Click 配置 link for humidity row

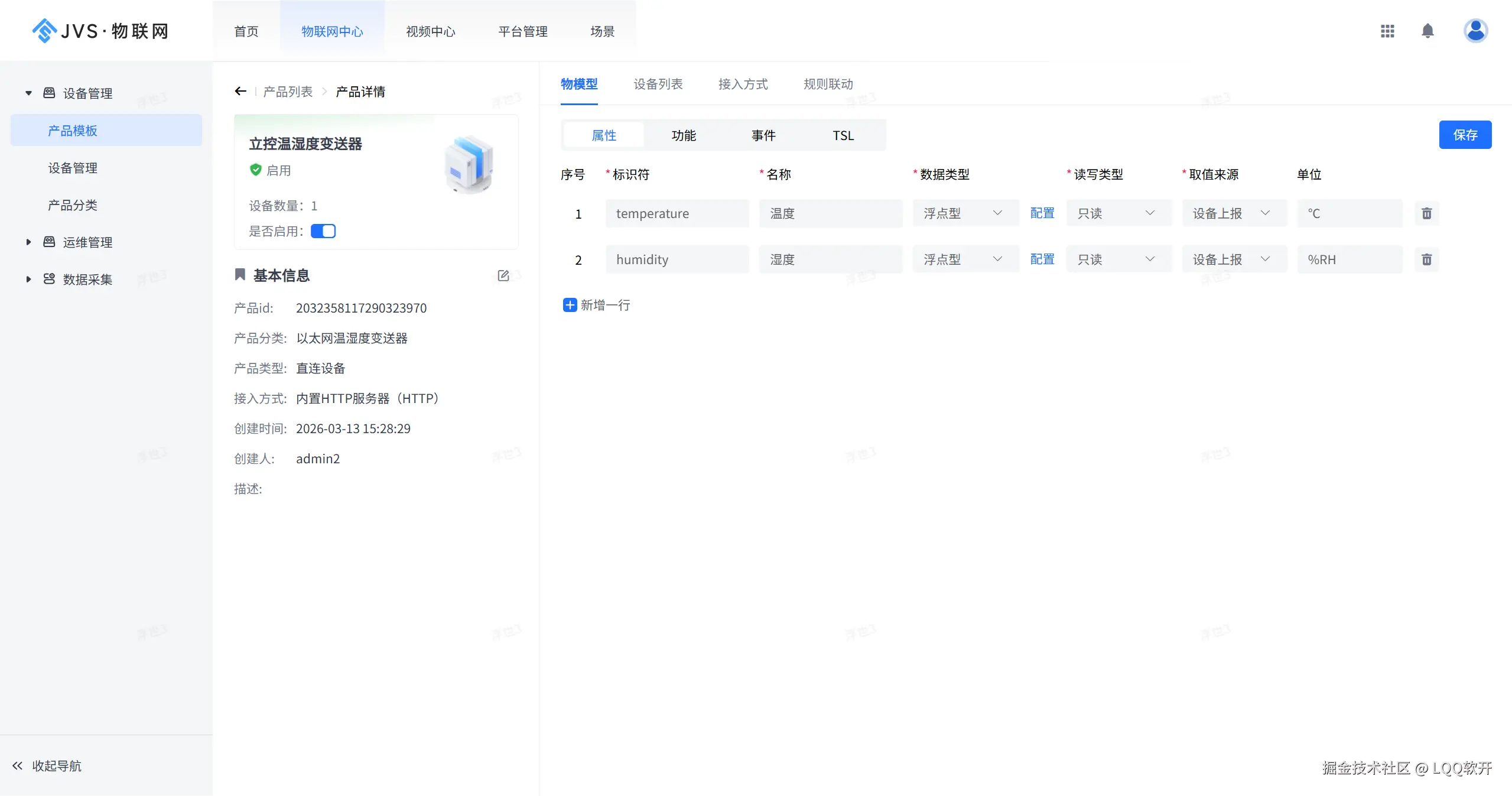pos(1042,259)
